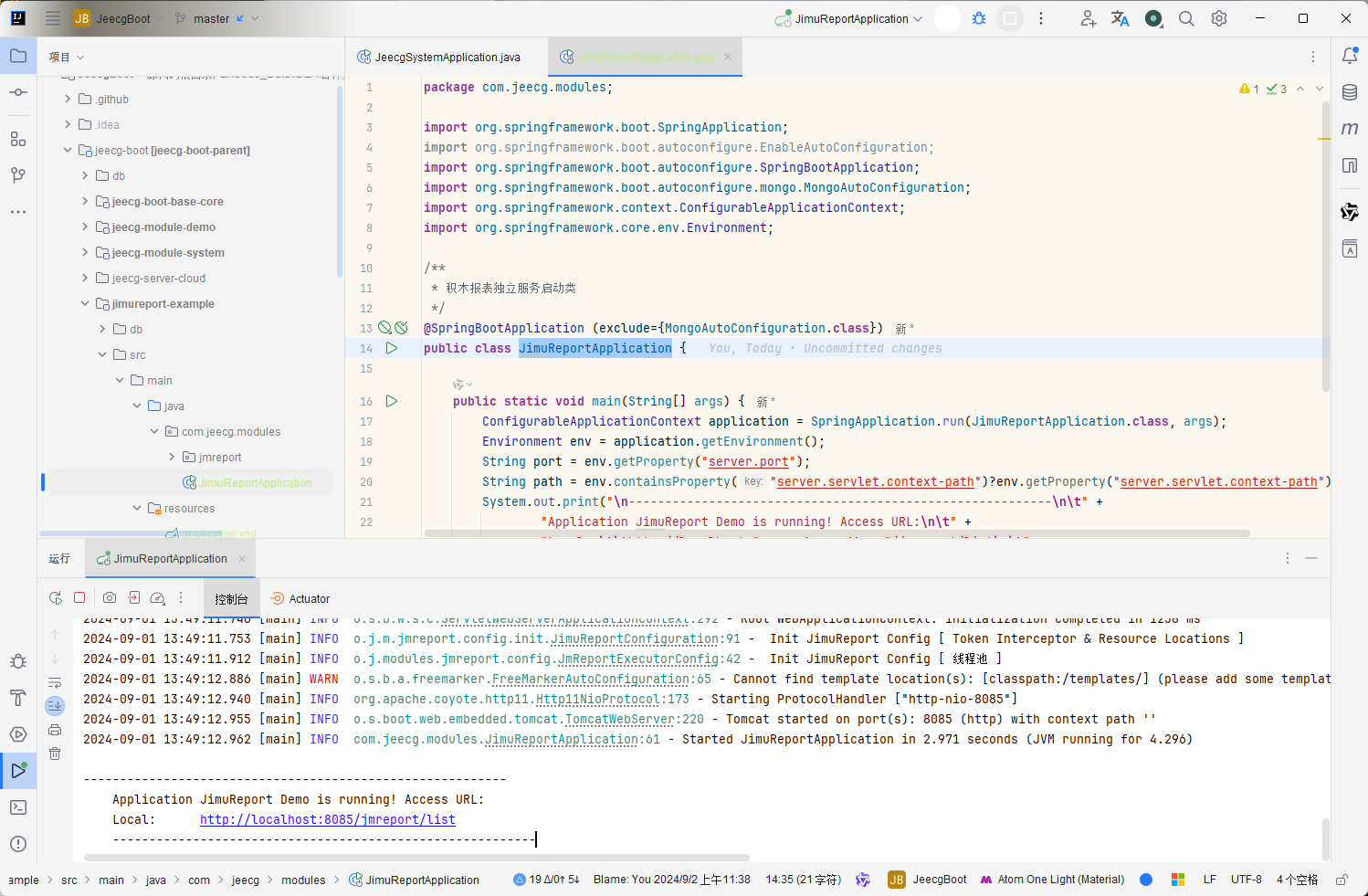This screenshot has height=896, width=1368.
Task: Stop the running process in Run toolbar
Action: point(79,597)
